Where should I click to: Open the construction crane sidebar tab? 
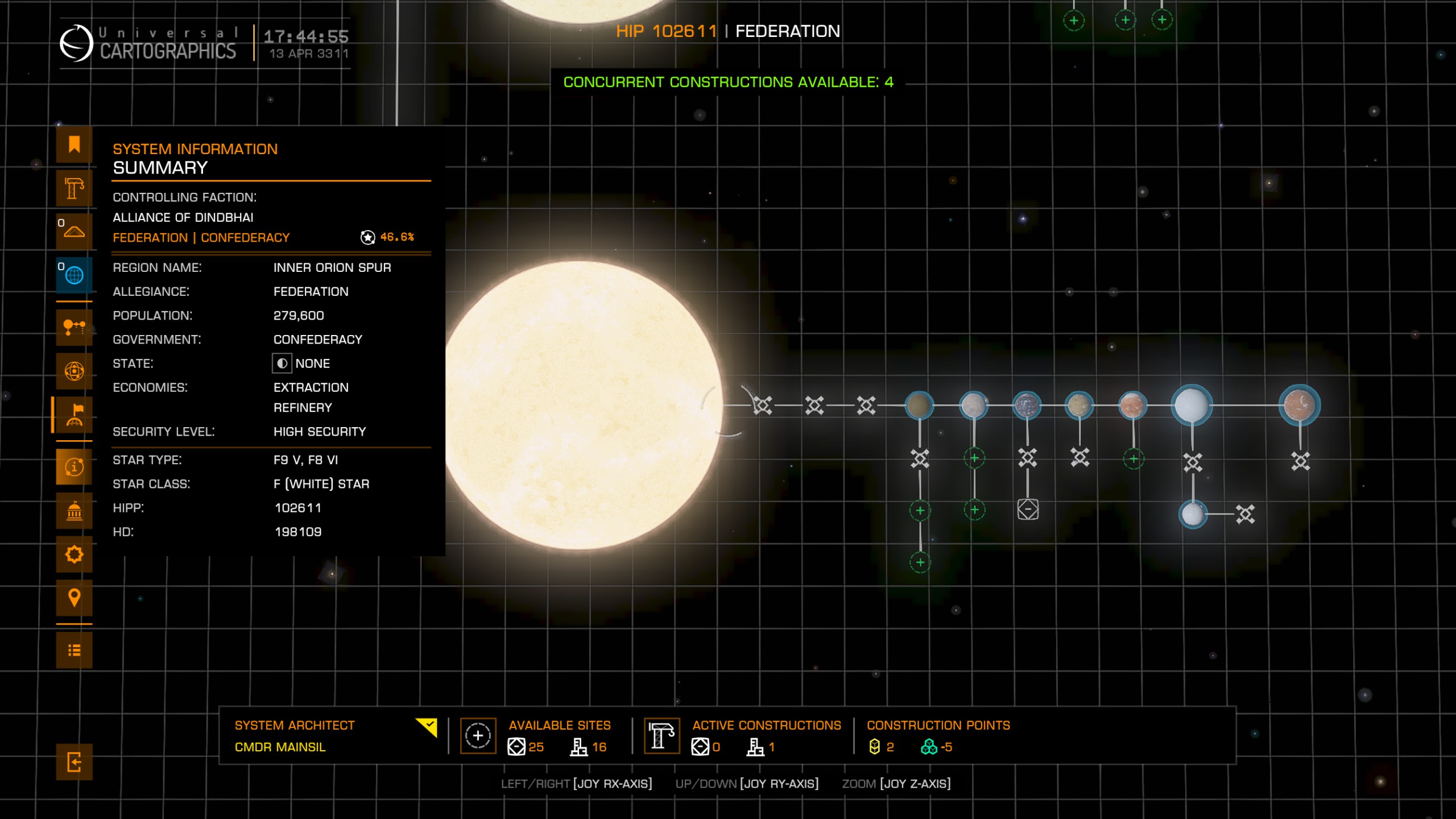coord(74,188)
